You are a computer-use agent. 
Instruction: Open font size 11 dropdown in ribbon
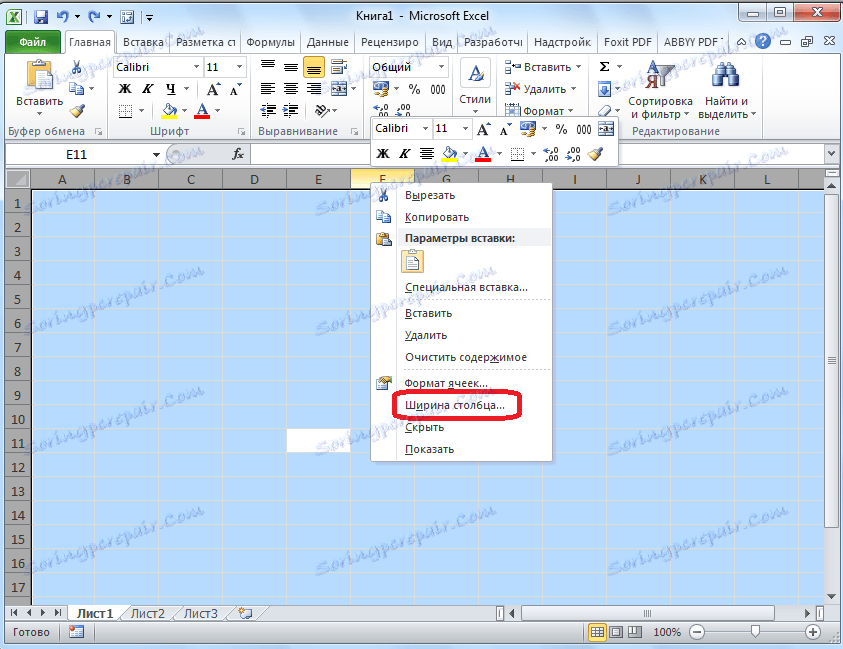click(239, 67)
